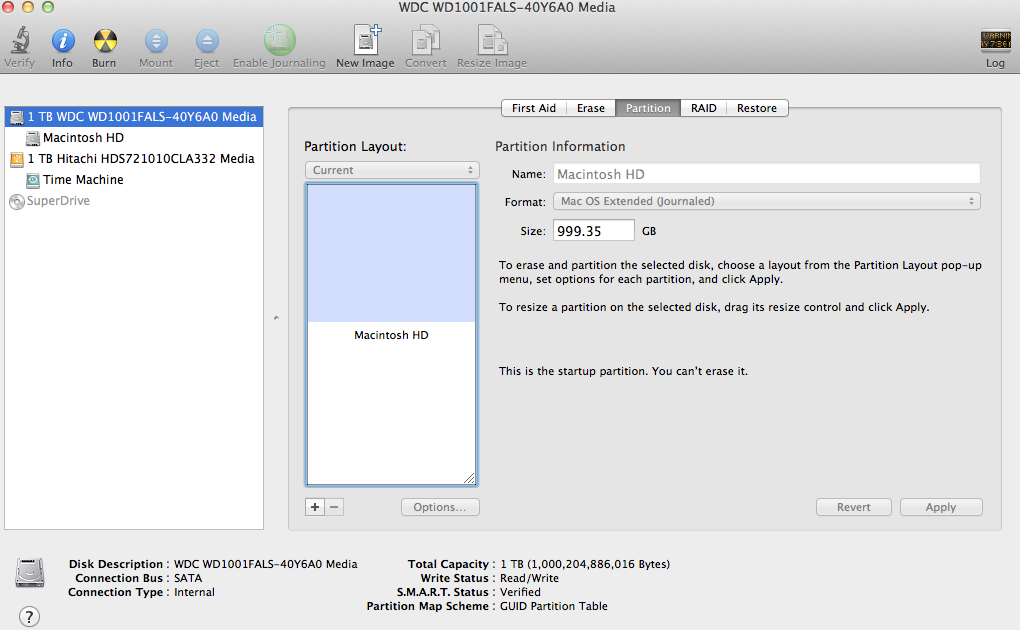Click the Write Status Read/Write value
1020x630 pixels.
point(529,578)
